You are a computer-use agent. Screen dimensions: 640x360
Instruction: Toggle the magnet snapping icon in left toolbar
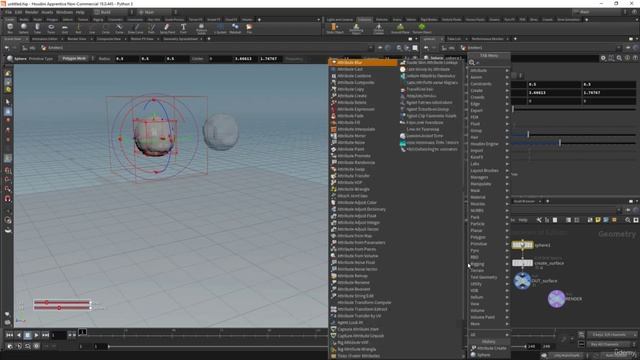tap(8, 199)
